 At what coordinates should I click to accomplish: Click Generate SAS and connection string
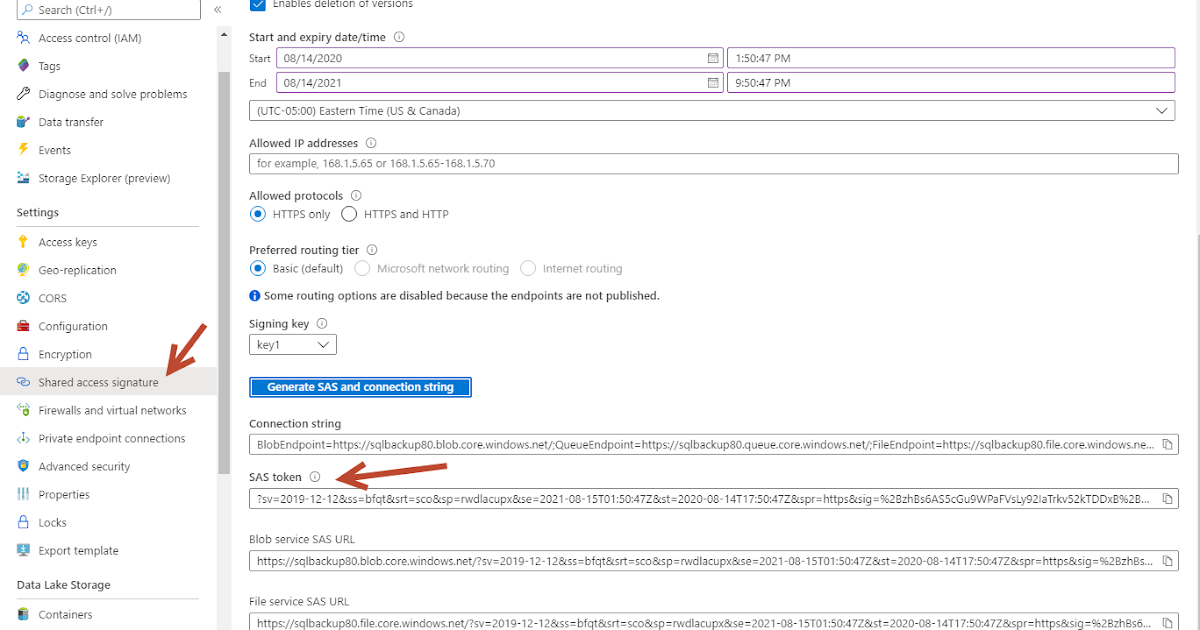click(x=360, y=387)
